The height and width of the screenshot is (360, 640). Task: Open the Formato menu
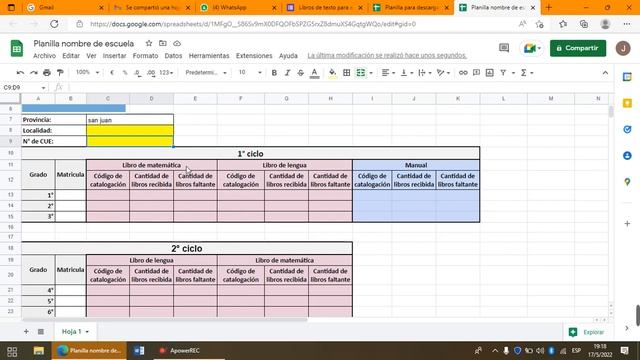tap(145, 56)
